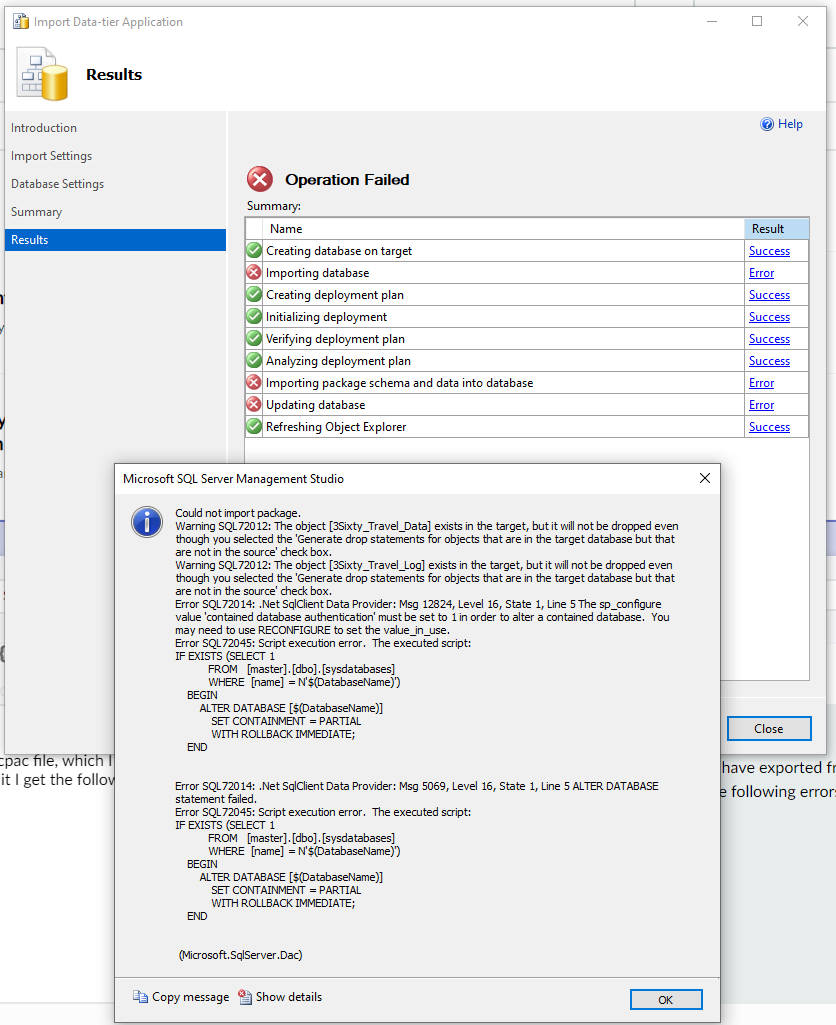This screenshot has width=836, height=1025.
Task: Click the status icon for Creating database on target
Action: (x=254, y=250)
